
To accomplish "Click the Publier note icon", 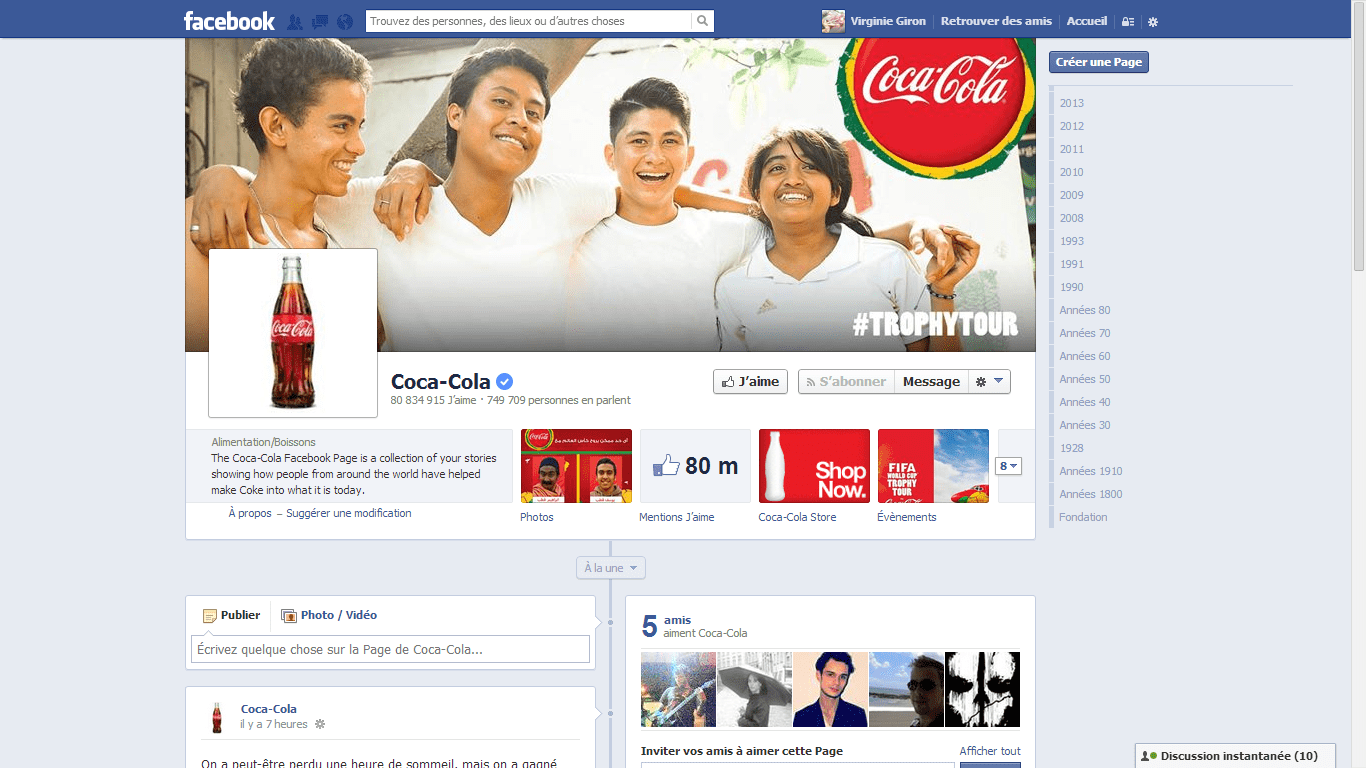I will [x=210, y=616].
